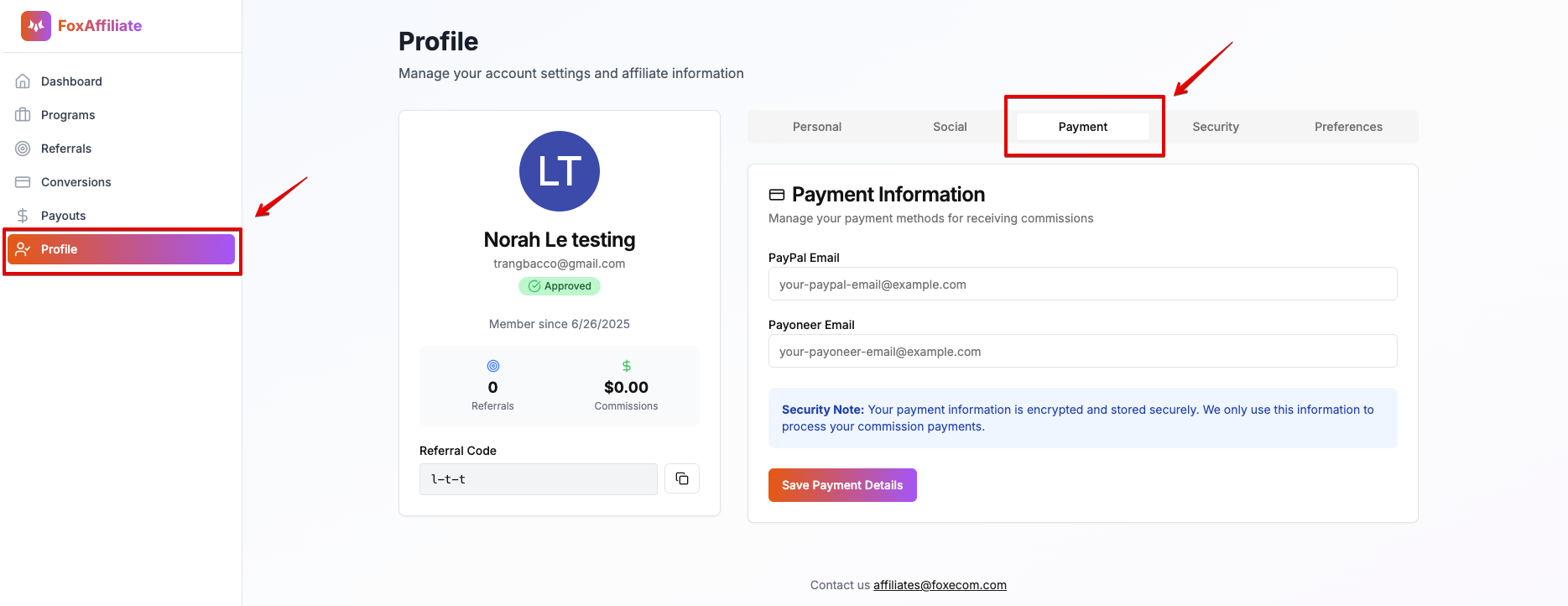The height and width of the screenshot is (606, 1568).
Task: Click the PayPal Email label
Action: pos(804,258)
